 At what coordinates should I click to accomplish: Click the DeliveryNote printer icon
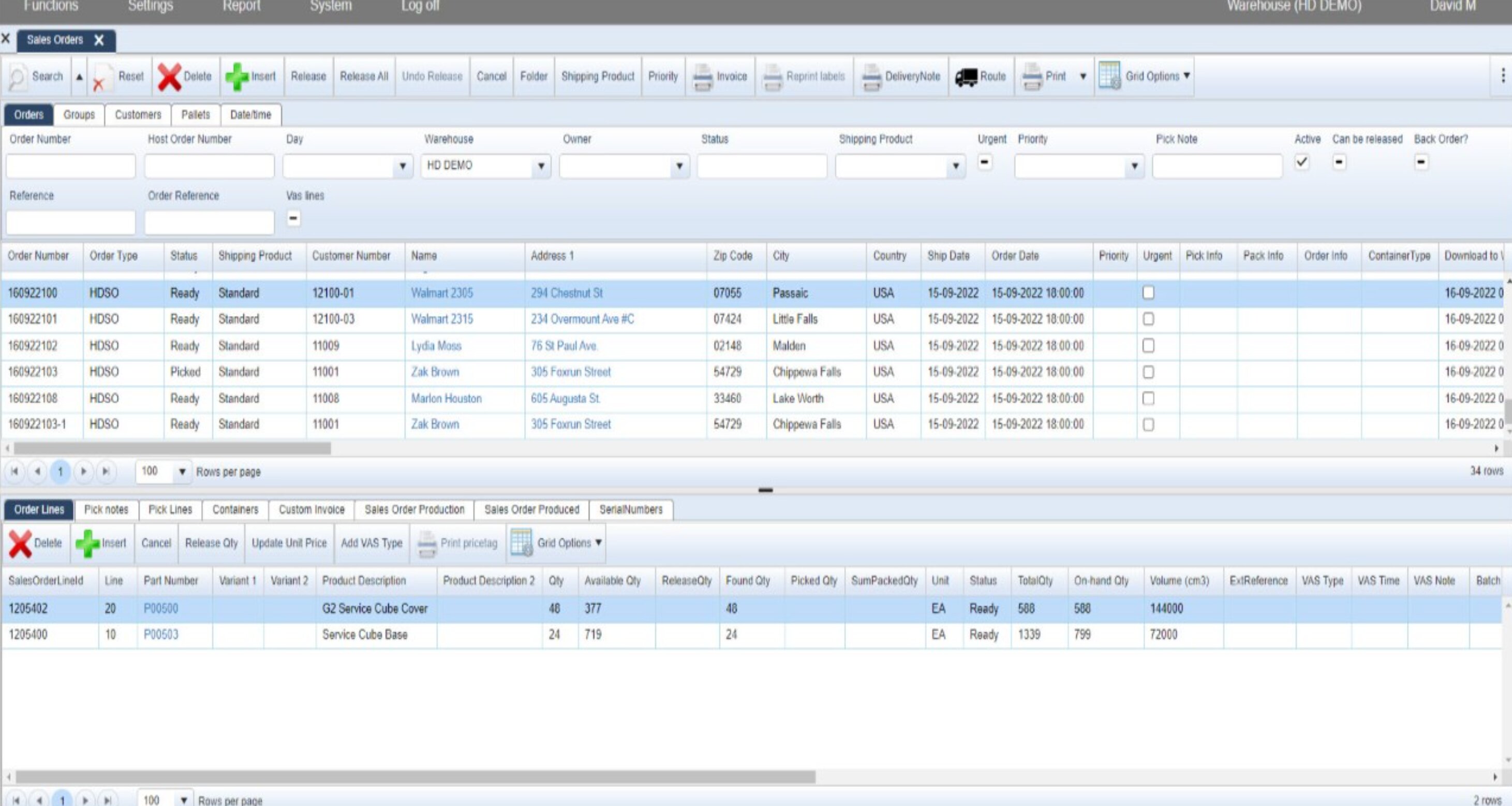(x=871, y=77)
